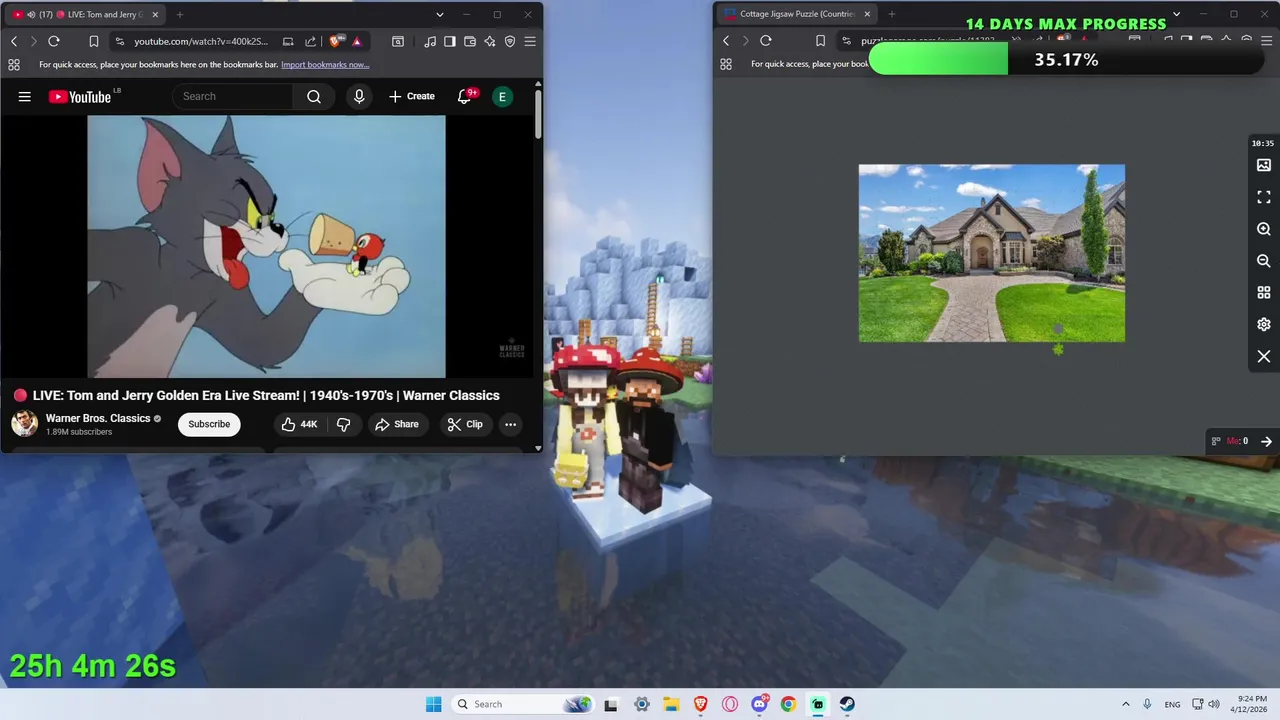
Task: Click the YouTube page vertical scrollbar
Action: (x=538, y=115)
